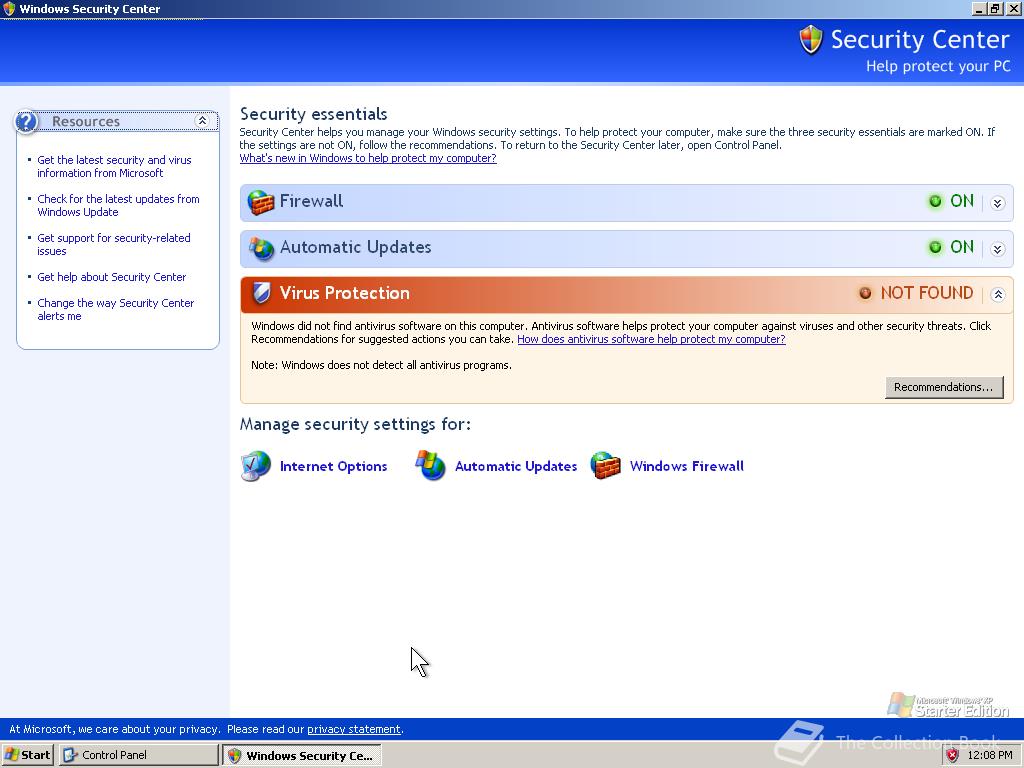Open 'Change the way Security Center alerts me'
The image size is (1024, 768).
(x=116, y=310)
